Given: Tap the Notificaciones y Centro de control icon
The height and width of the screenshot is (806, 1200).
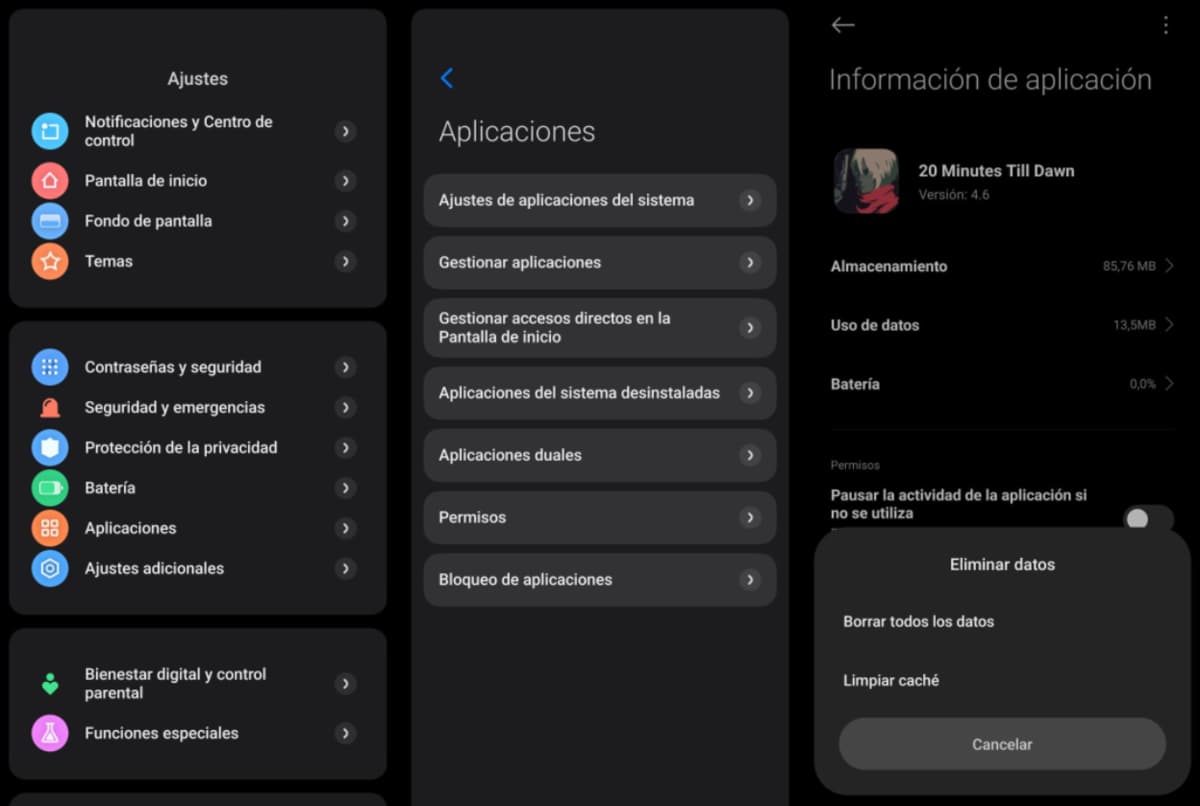Looking at the screenshot, I should 50,131.
